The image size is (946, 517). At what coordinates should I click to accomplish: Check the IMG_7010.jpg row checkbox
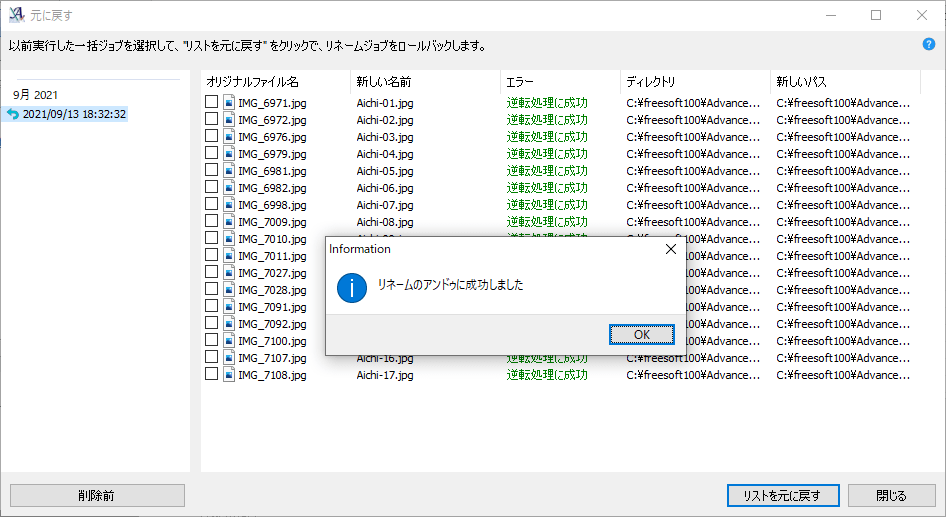[x=211, y=238]
